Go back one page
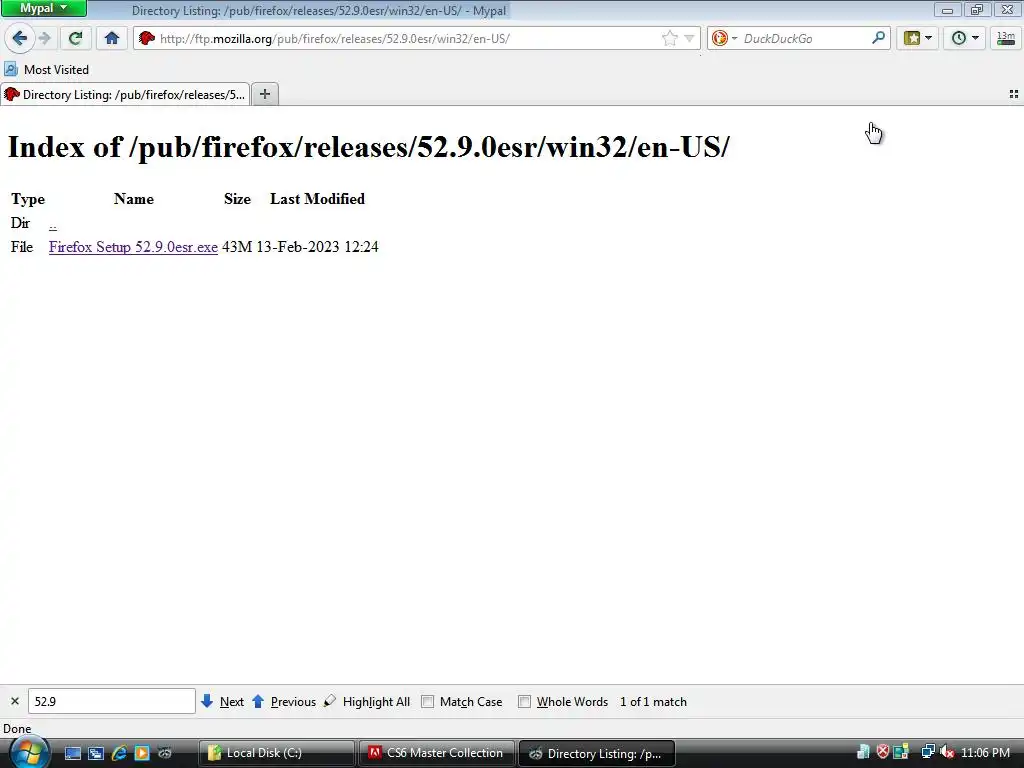Screen dimensions: 1024x768 (x=20, y=39)
